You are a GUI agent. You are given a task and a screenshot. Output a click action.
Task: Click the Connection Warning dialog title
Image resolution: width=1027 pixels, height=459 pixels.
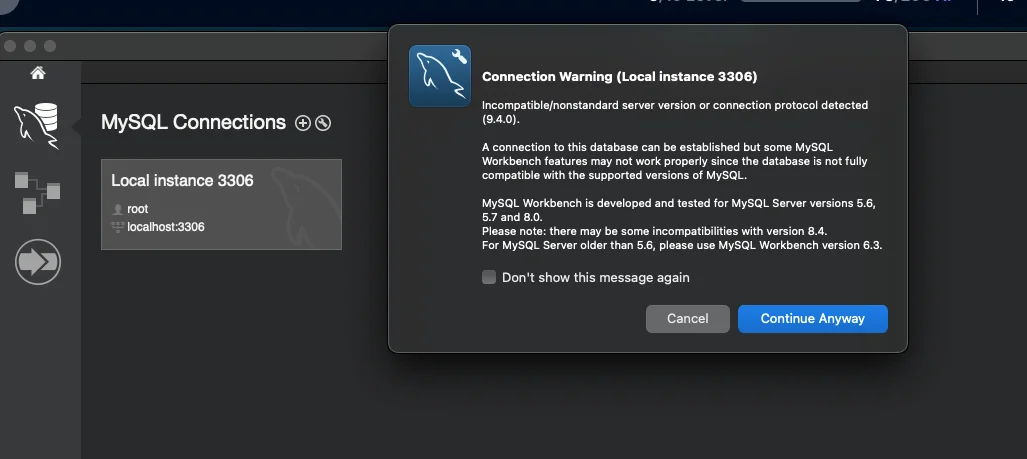[x=619, y=76]
